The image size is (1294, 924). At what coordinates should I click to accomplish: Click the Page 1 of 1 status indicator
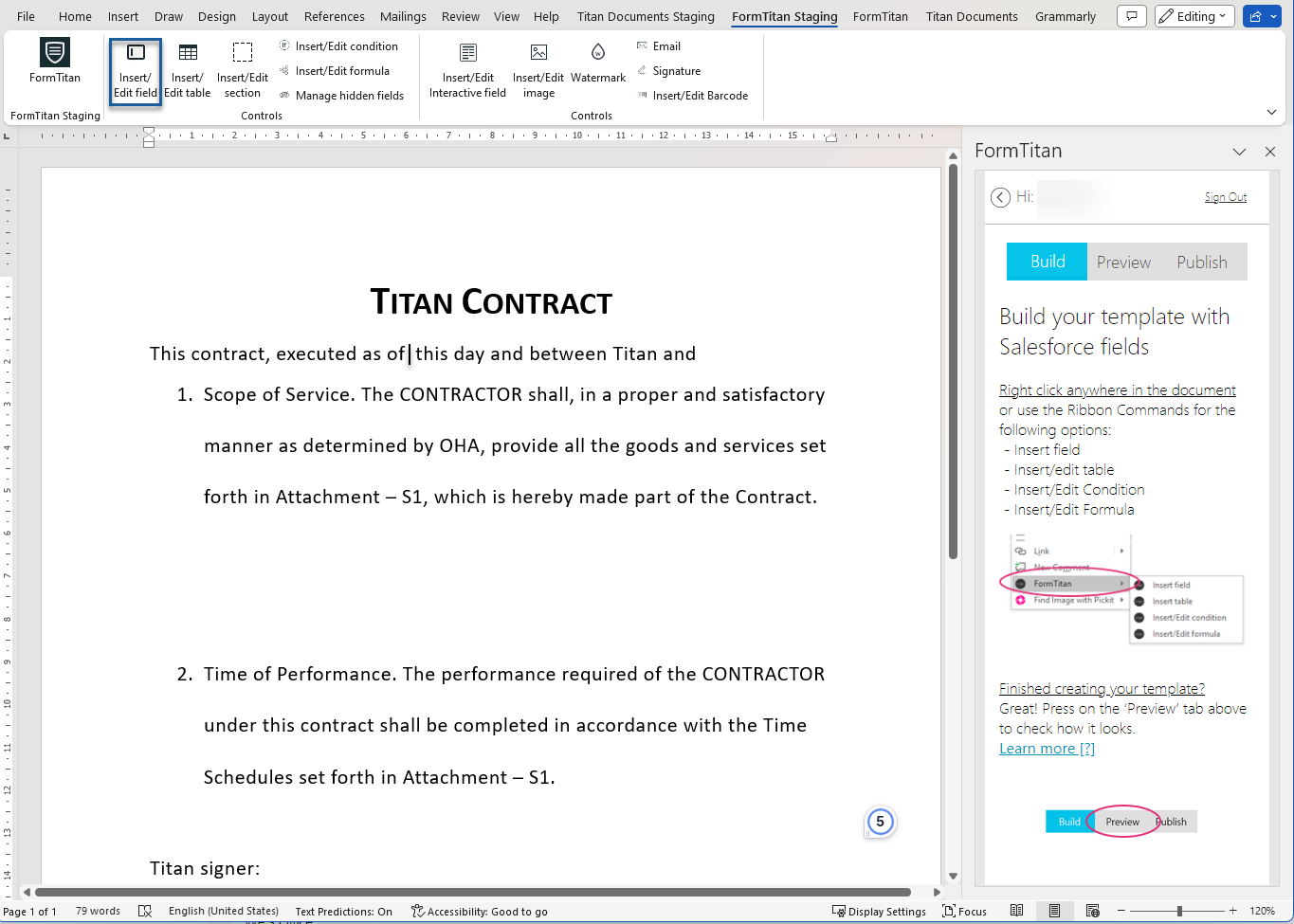(x=30, y=912)
